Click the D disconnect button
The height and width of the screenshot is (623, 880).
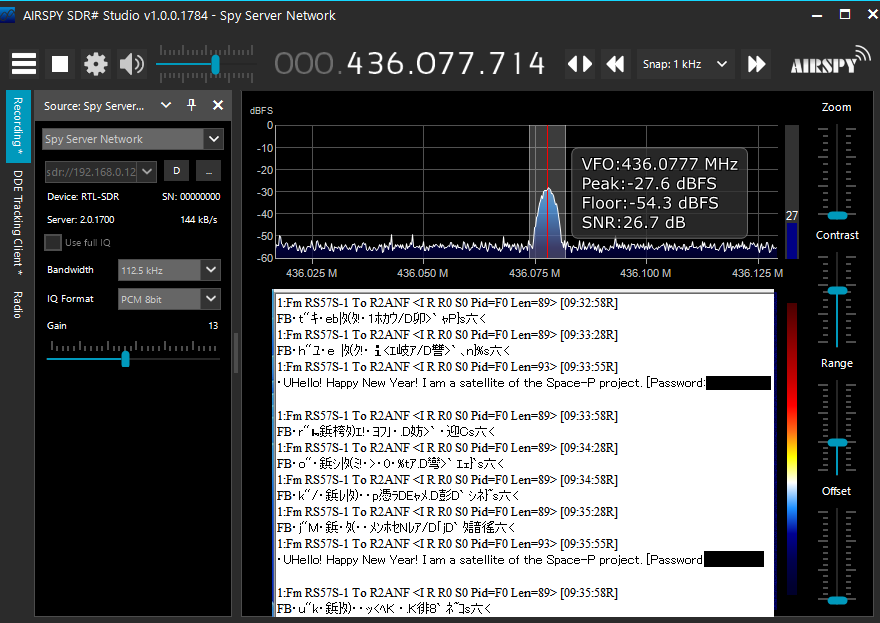click(177, 171)
